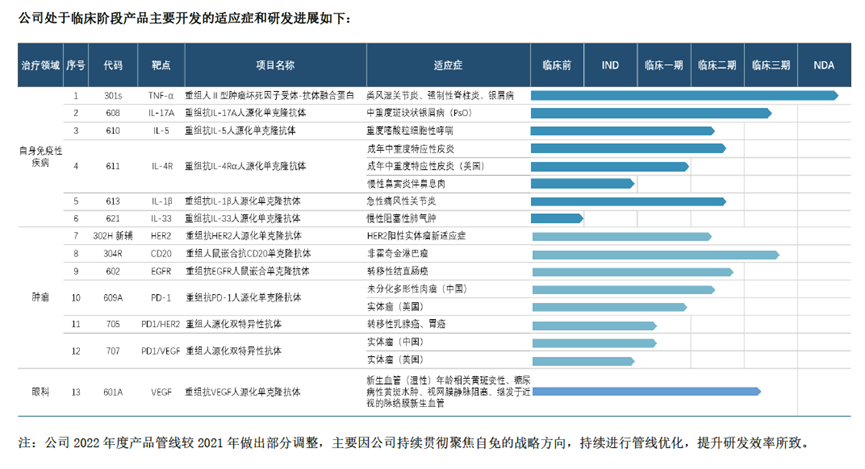Click the 项目名称 column header

275,65
